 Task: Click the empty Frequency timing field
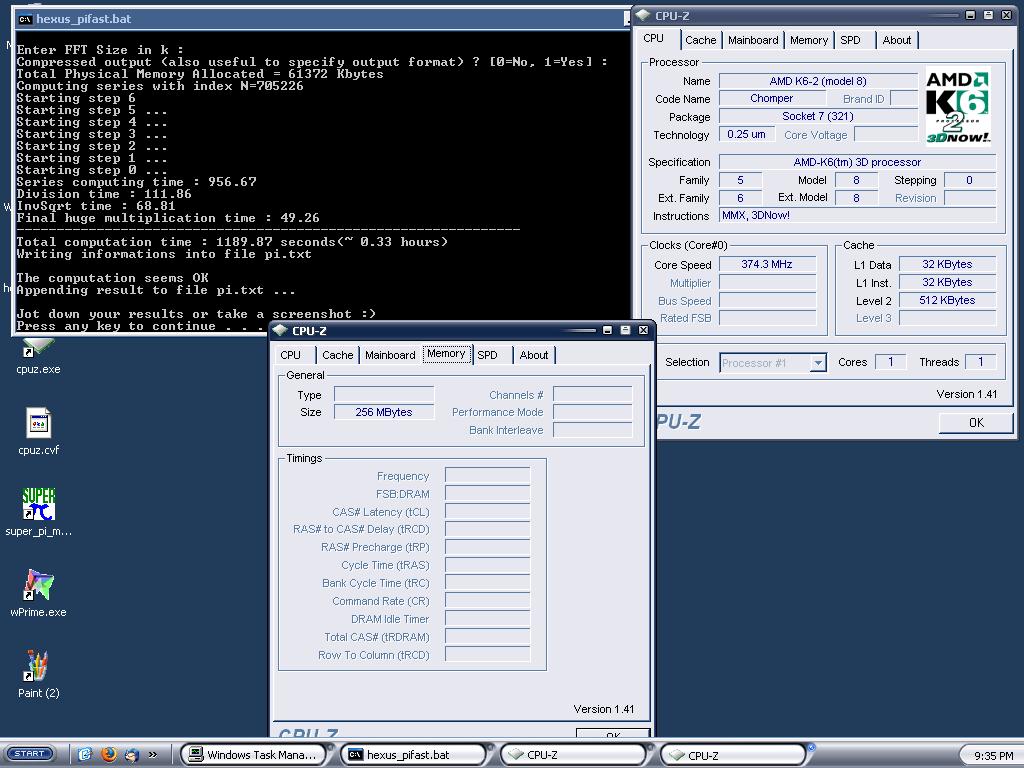487,475
